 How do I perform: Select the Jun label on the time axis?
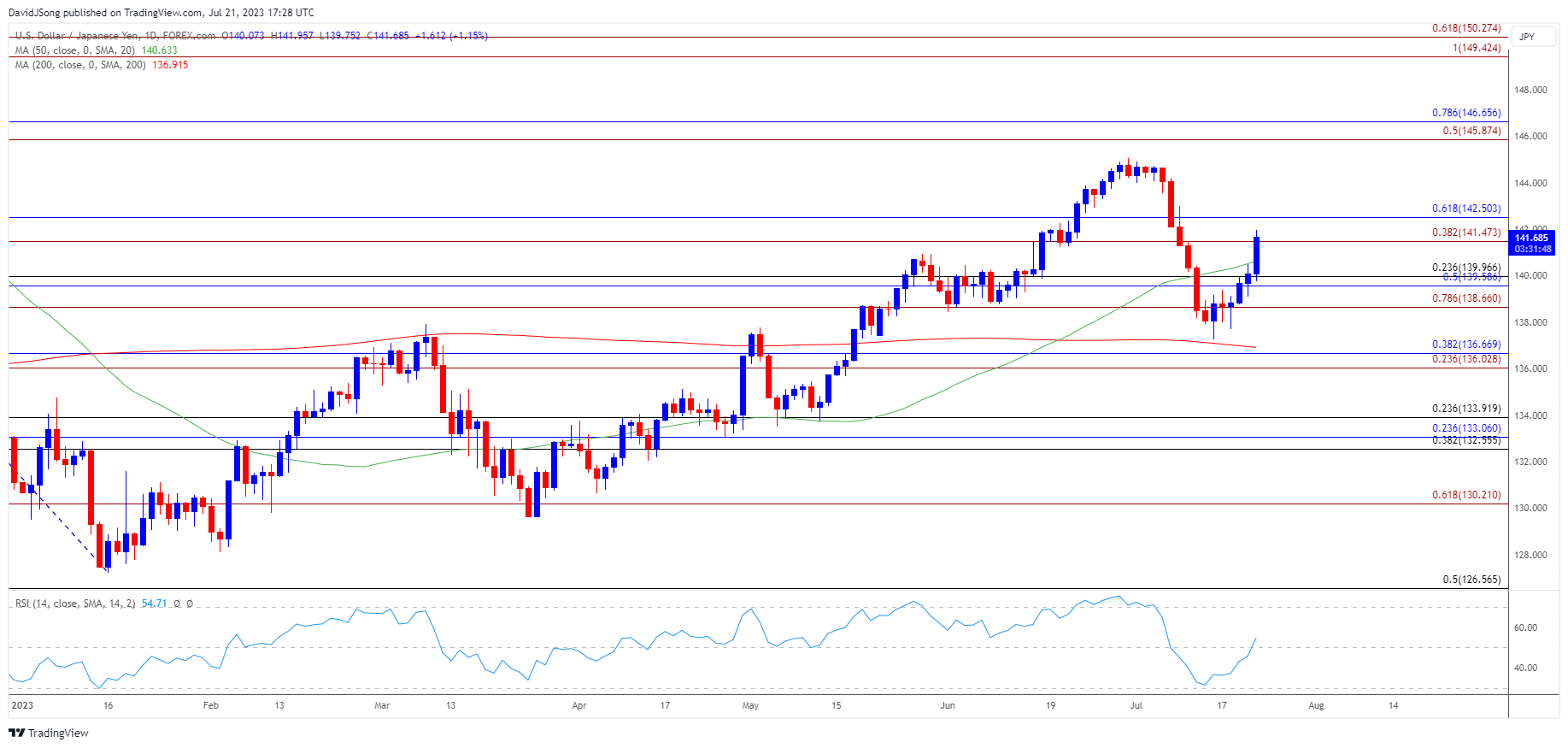(x=947, y=705)
